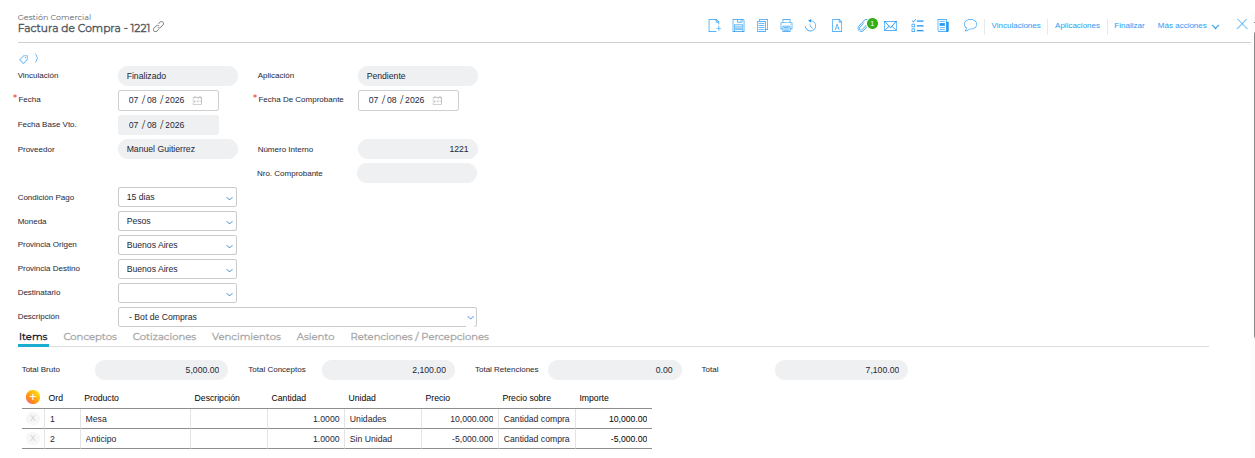This screenshot has width=1255, height=458.
Task: Click the Fecha Base Vto. date field
Action: 168,125
